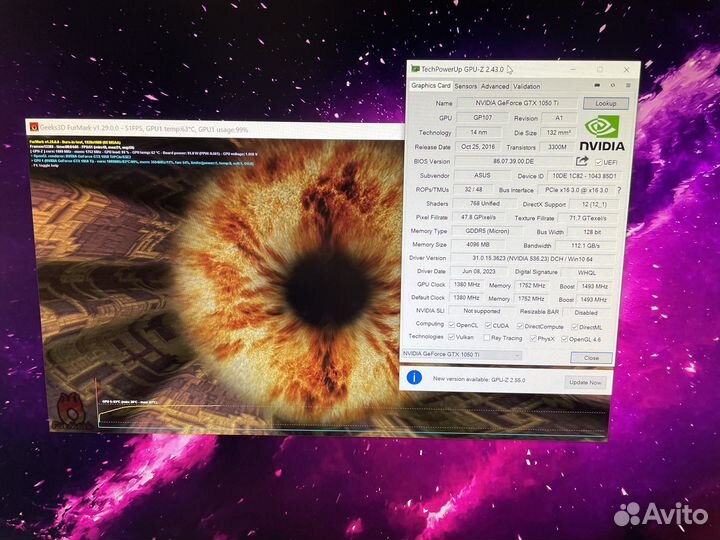Select the Validation tab

tap(526, 86)
